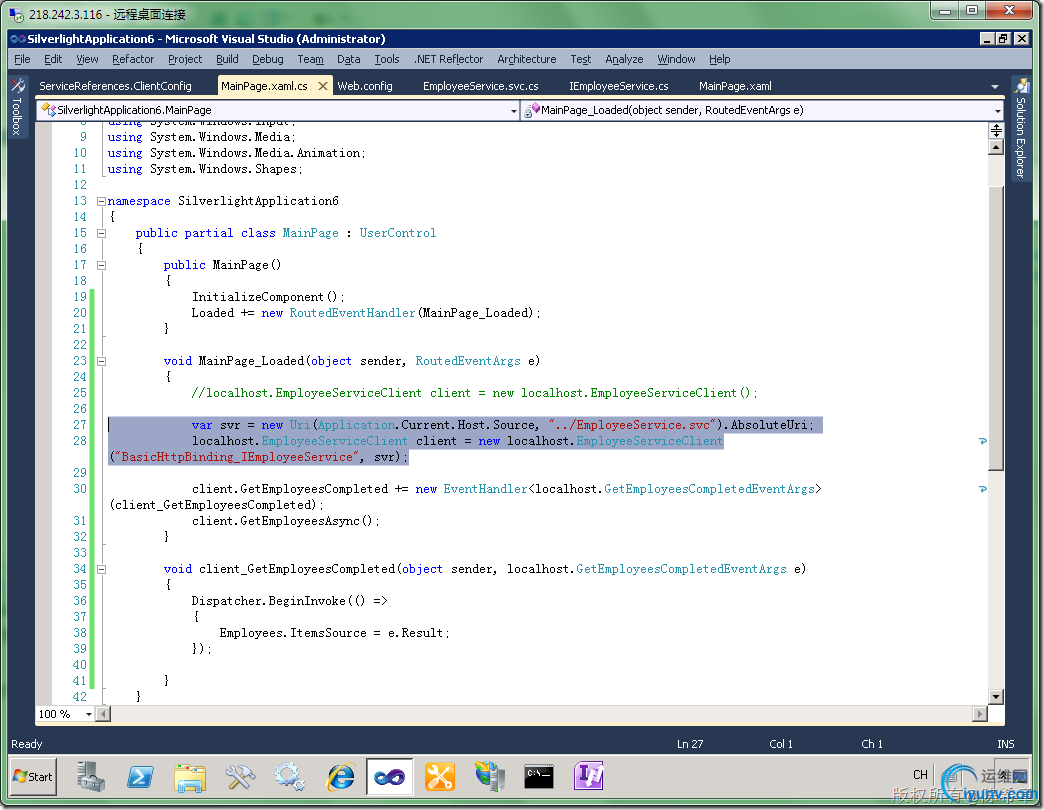
Task: Click the shield computer taskbar icon
Action: 490,776
